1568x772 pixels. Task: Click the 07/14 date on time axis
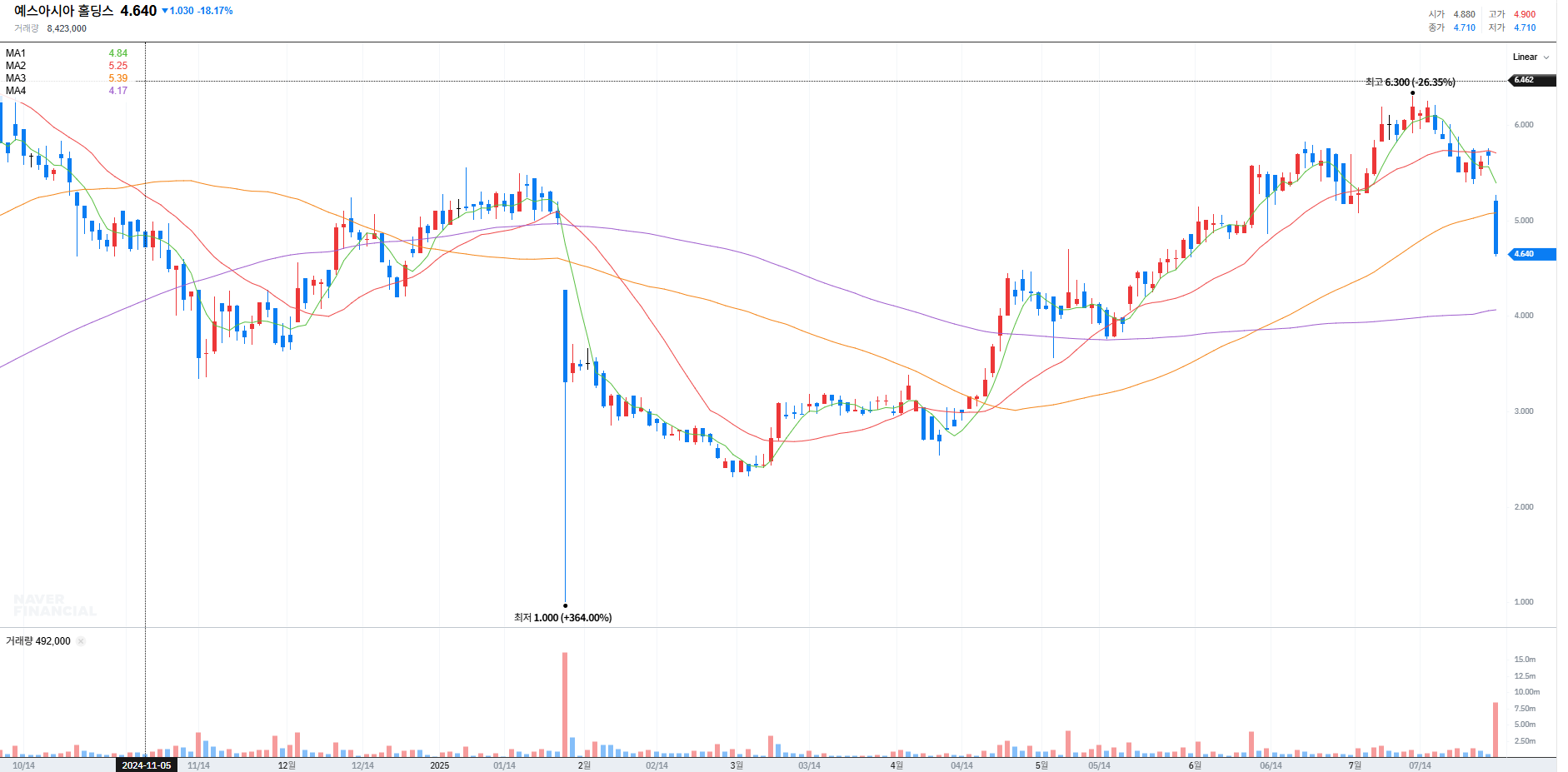(1420, 765)
